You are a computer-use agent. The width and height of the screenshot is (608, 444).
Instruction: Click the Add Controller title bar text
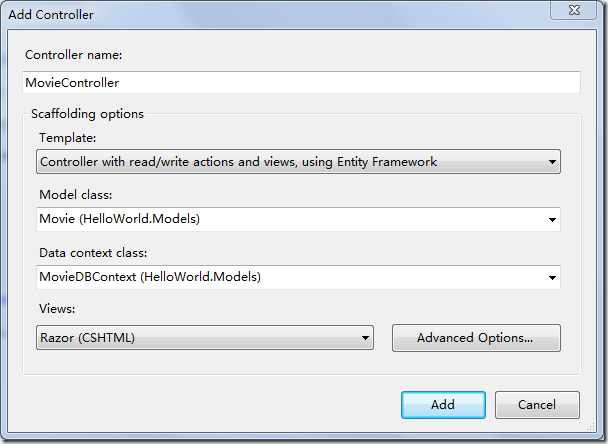coord(51,15)
